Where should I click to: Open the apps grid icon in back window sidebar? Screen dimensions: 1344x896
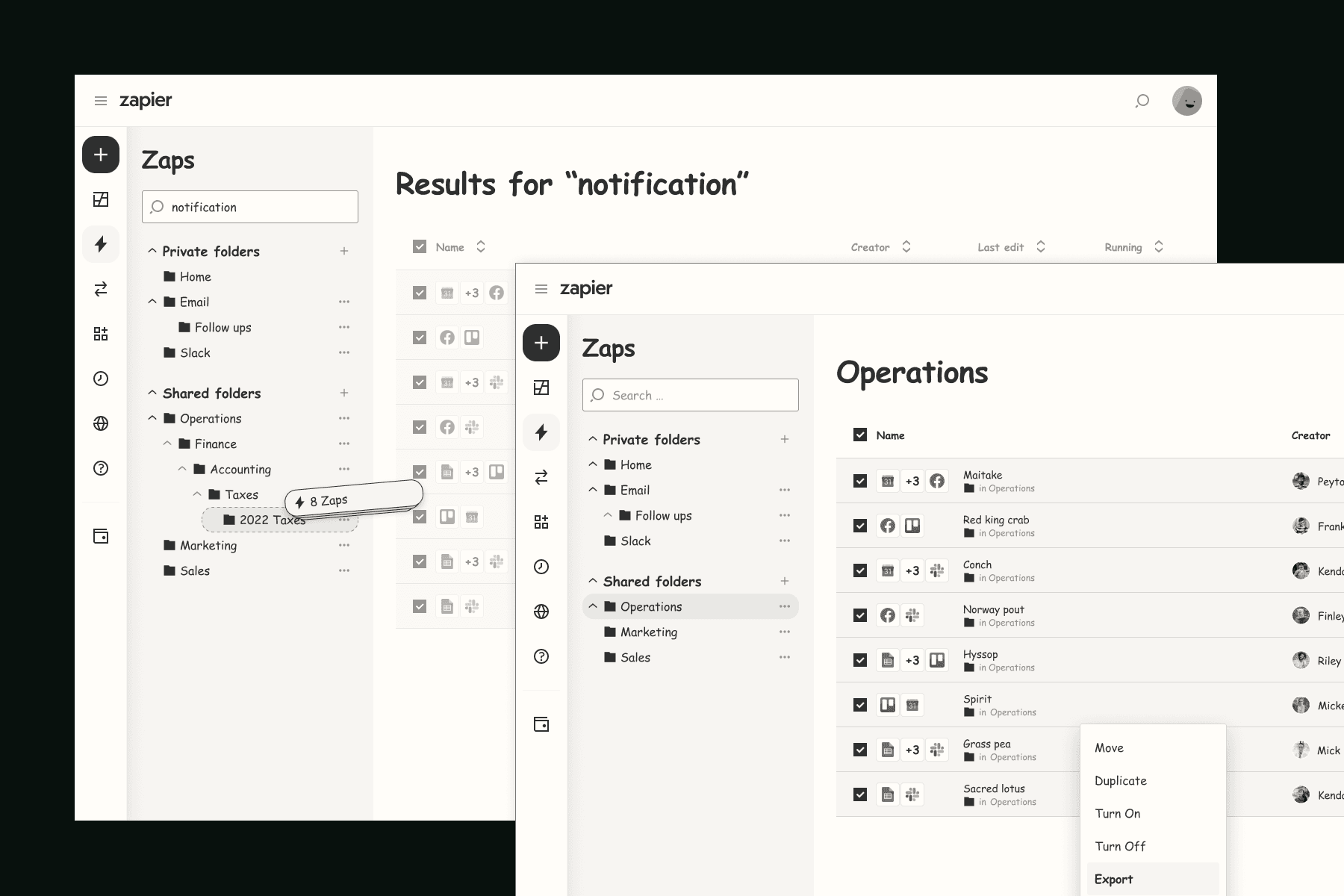pos(101,334)
